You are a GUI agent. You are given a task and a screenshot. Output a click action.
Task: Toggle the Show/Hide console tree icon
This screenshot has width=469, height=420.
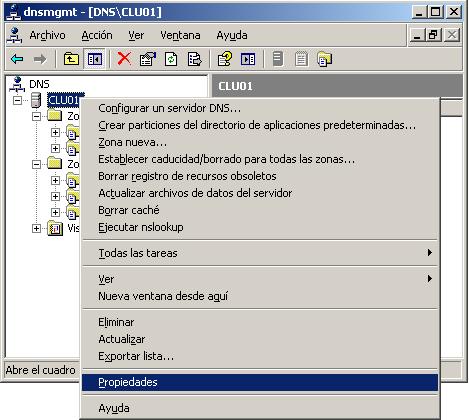(95, 59)
